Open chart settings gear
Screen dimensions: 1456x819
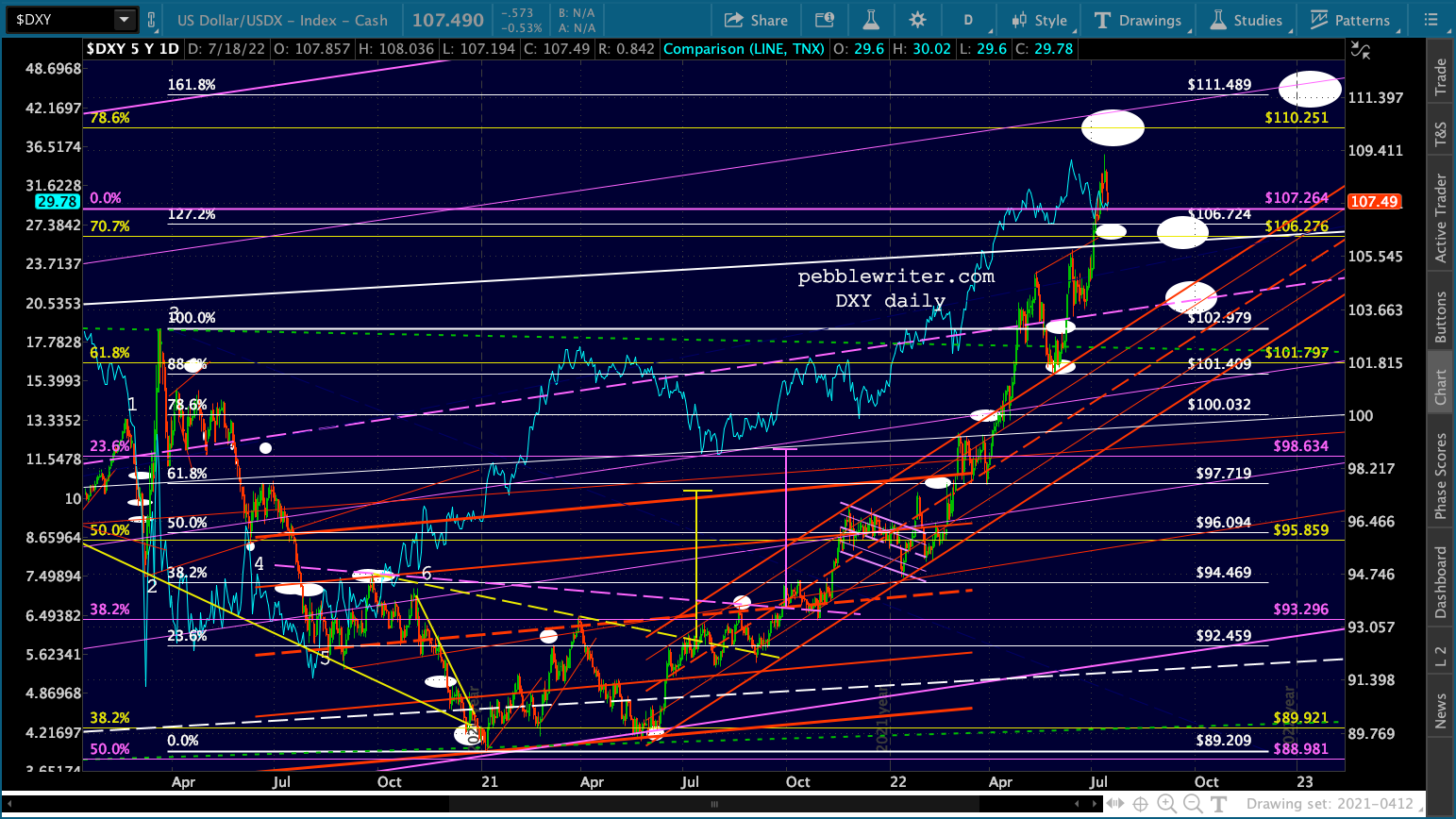tap(917, 20)
